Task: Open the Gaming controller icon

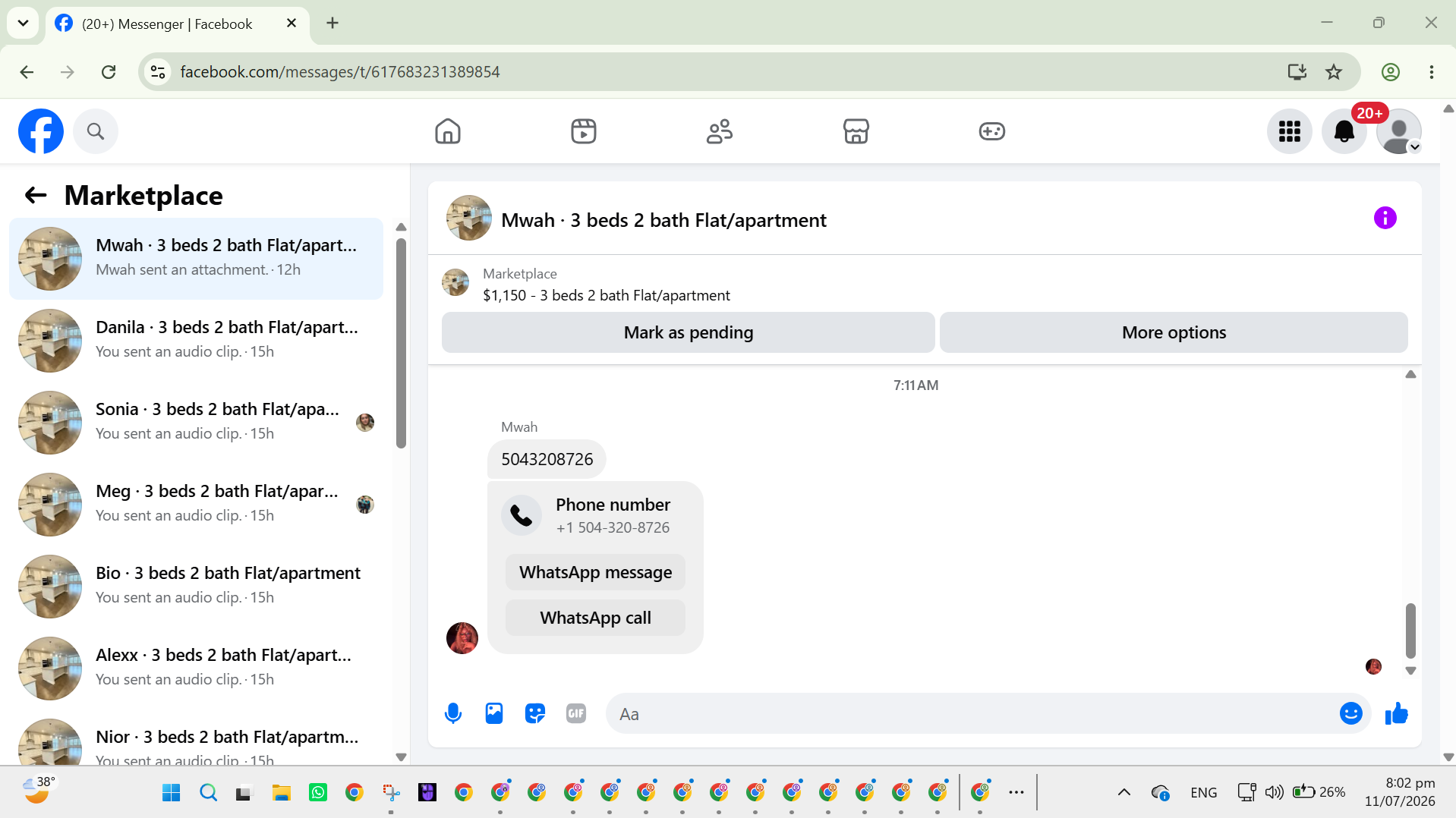Action: [991, 131]
